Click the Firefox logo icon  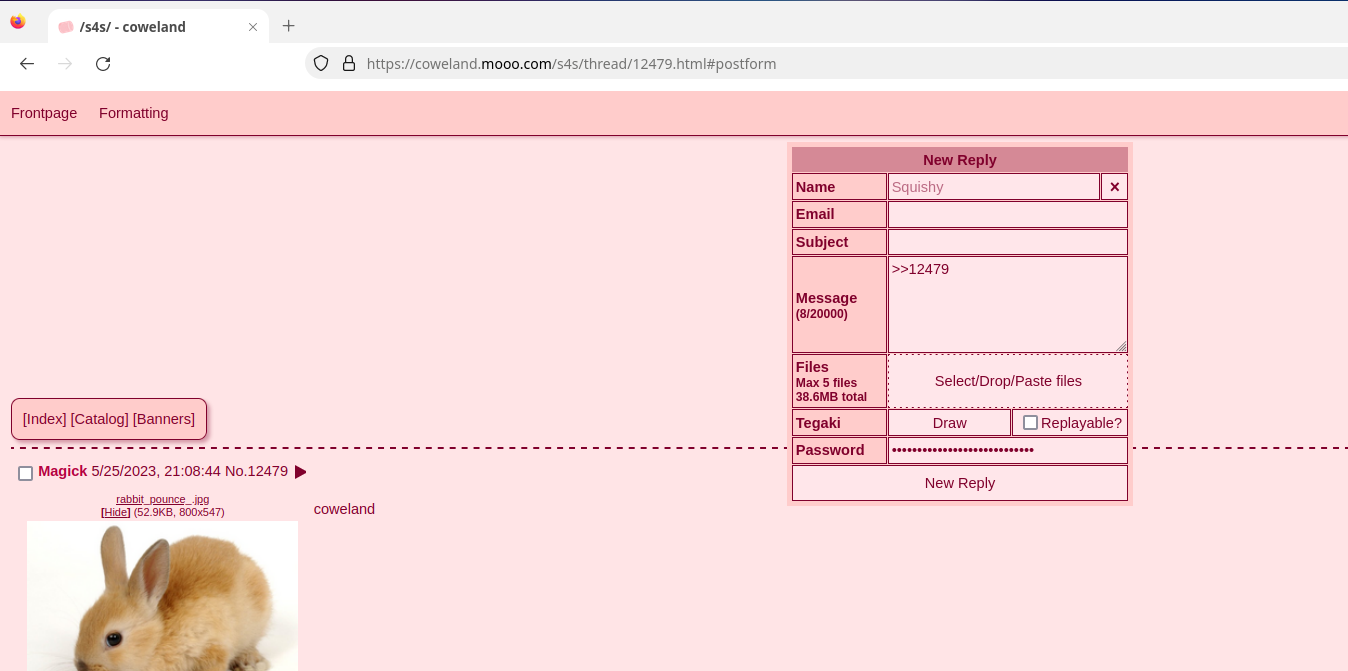click(18, 22)
